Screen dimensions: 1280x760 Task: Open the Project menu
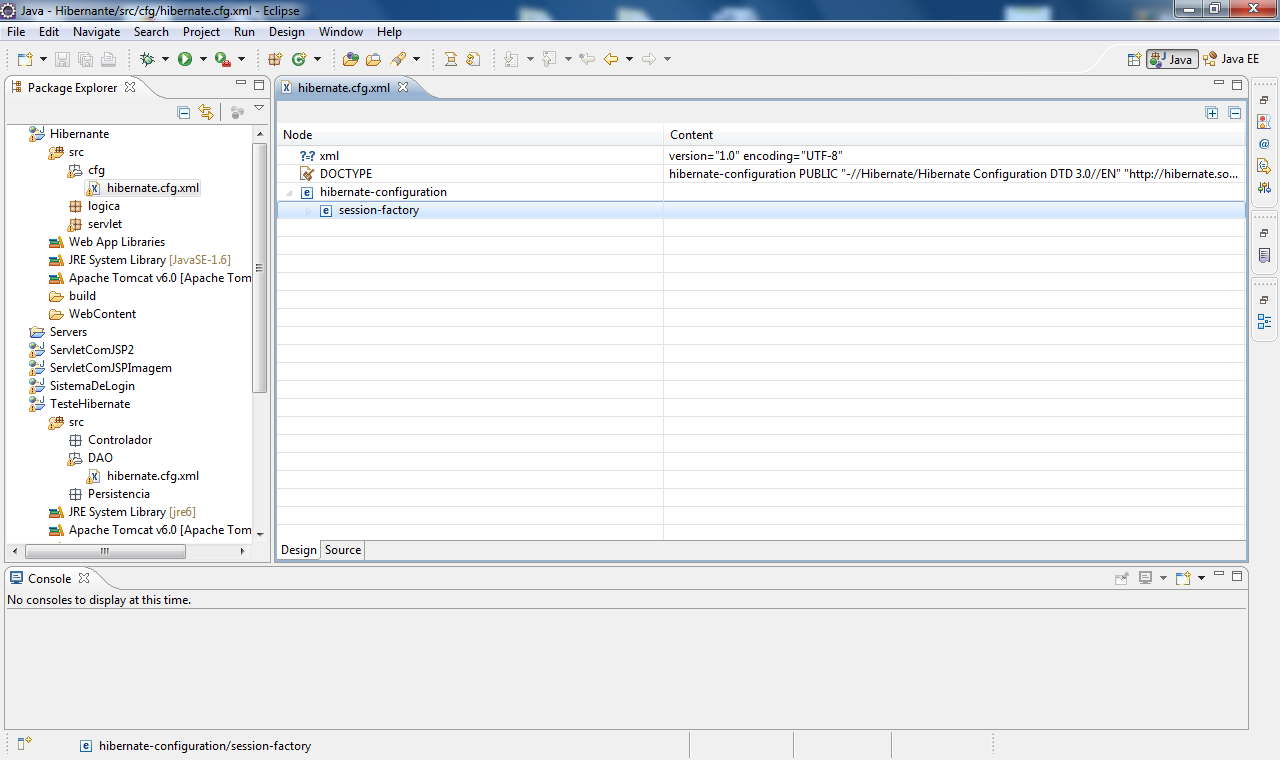pos(201,32)
